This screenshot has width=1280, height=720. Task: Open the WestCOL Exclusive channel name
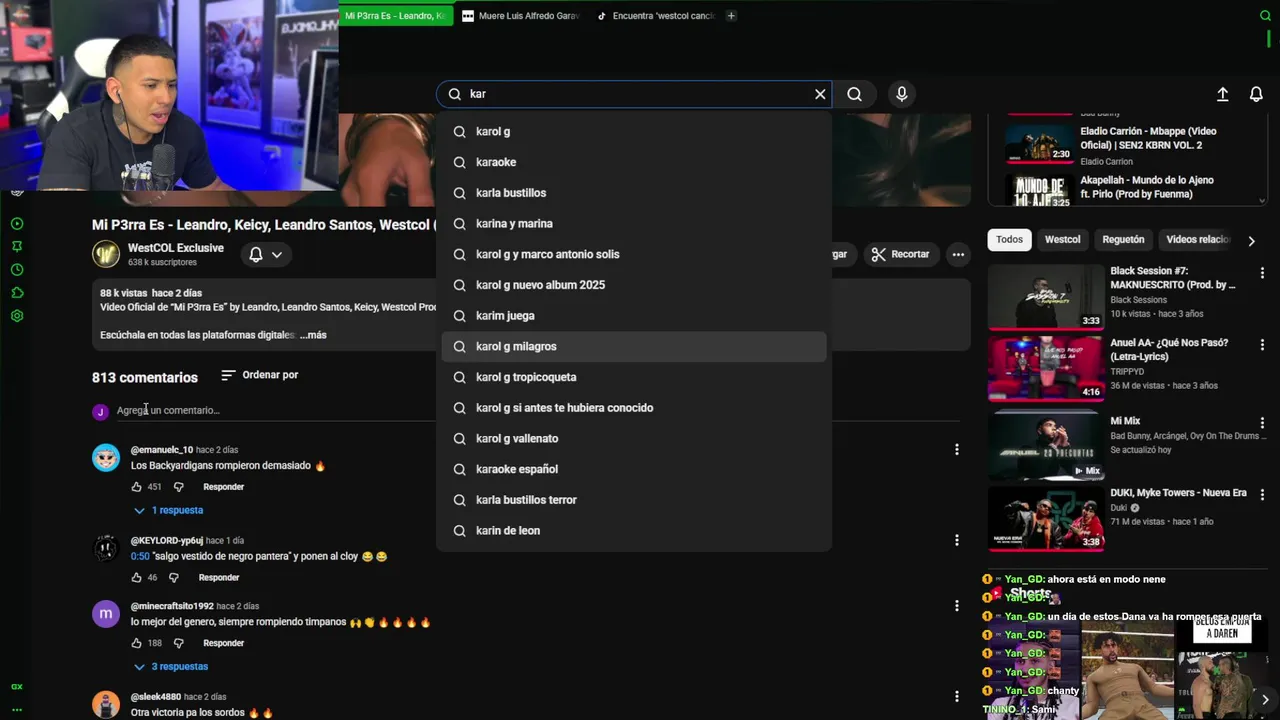[x=175, y=248]
